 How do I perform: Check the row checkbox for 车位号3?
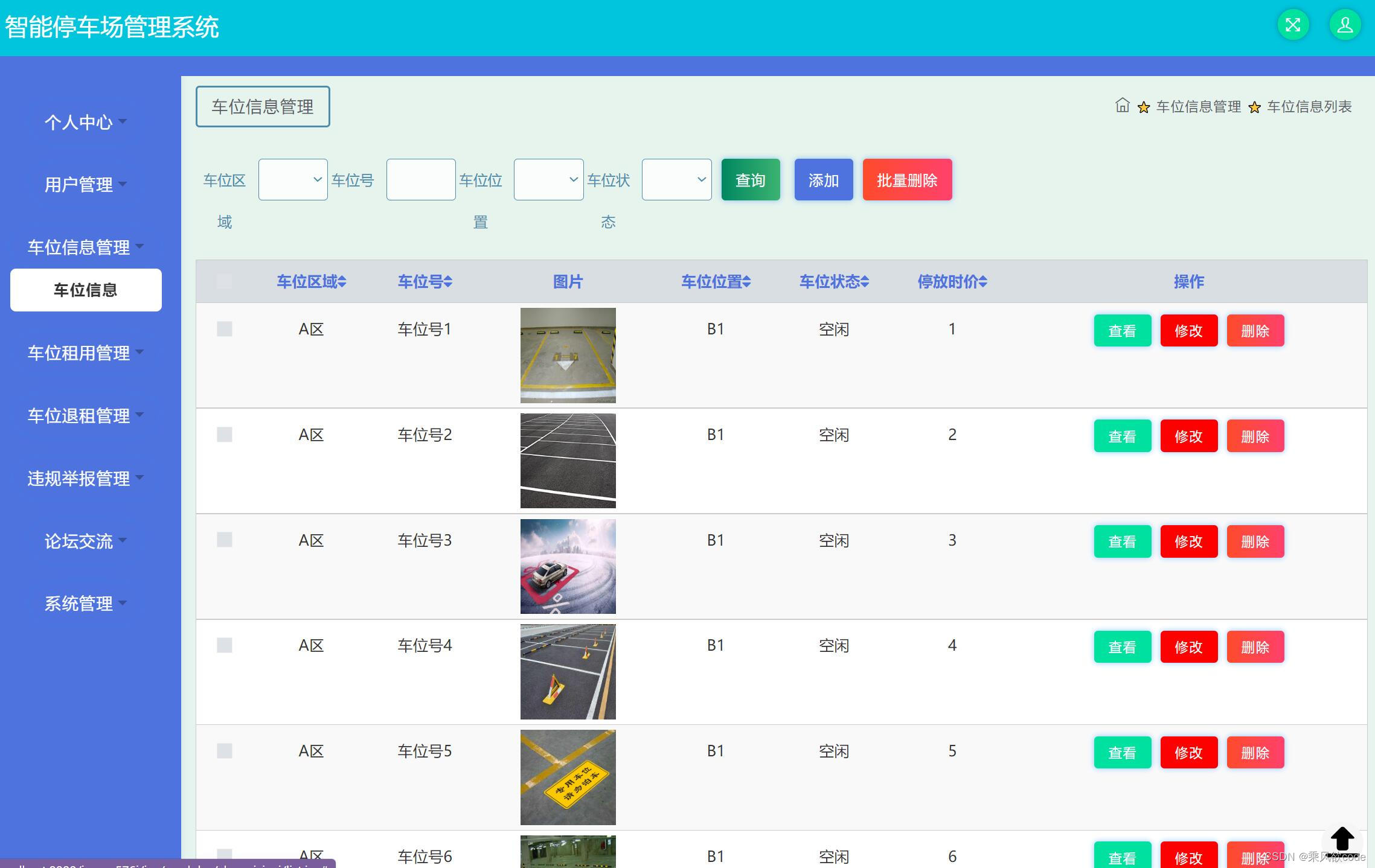pos(224,540)
